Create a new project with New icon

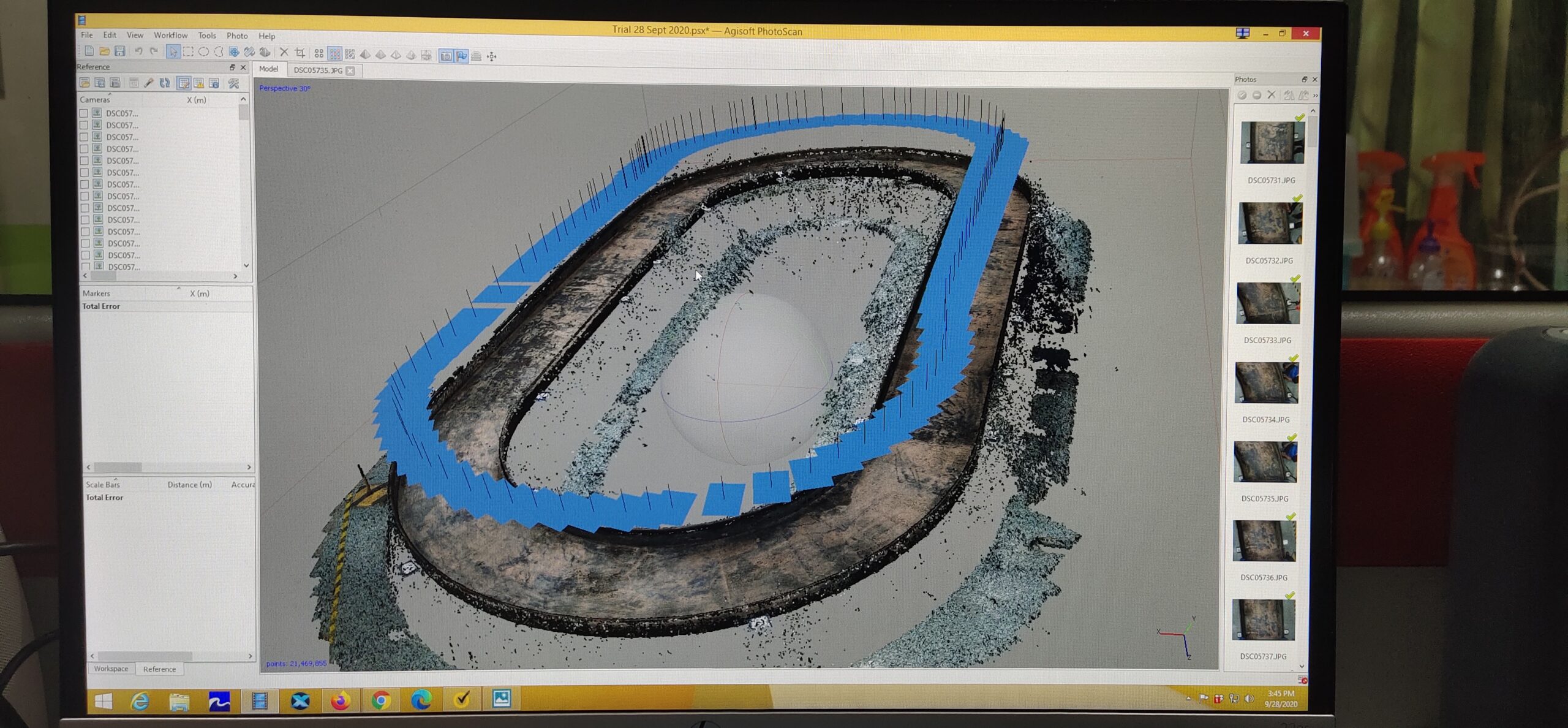(x=89, y=51)
